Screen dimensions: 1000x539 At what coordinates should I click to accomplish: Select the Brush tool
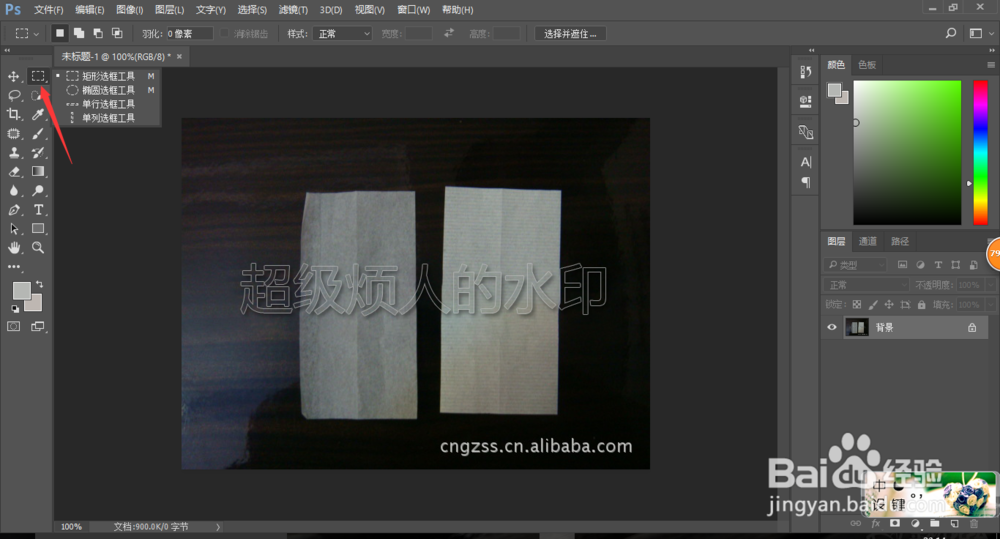click(38, 134)
